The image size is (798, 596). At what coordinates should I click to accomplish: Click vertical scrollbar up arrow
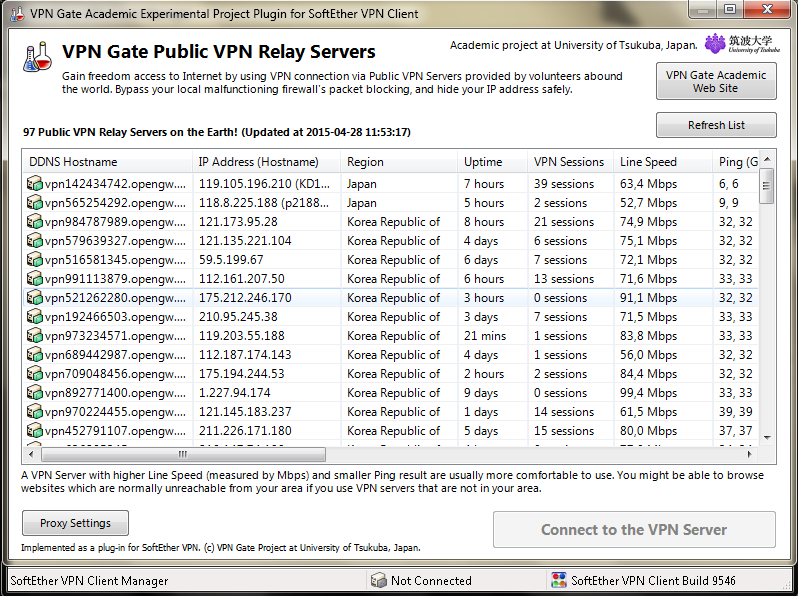(x=767, y=159)
